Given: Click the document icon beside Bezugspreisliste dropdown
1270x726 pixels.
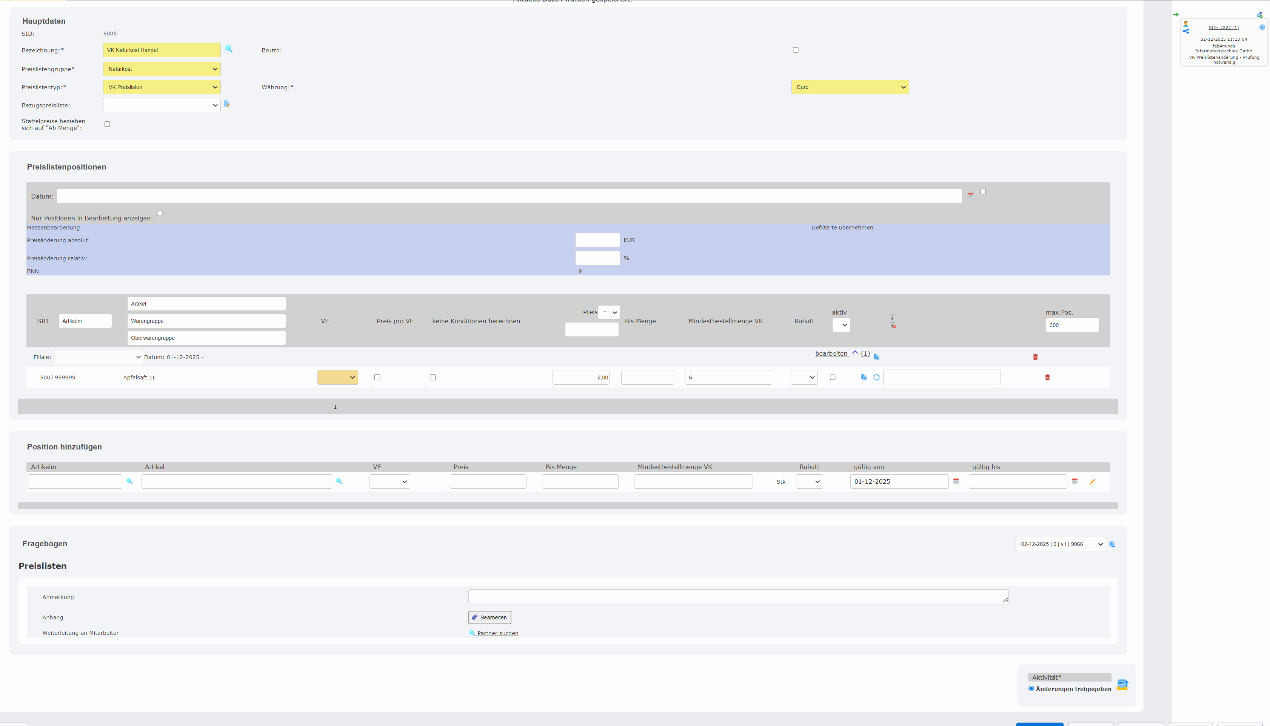Looking at the screenshot, I should [x=227, y=103].
